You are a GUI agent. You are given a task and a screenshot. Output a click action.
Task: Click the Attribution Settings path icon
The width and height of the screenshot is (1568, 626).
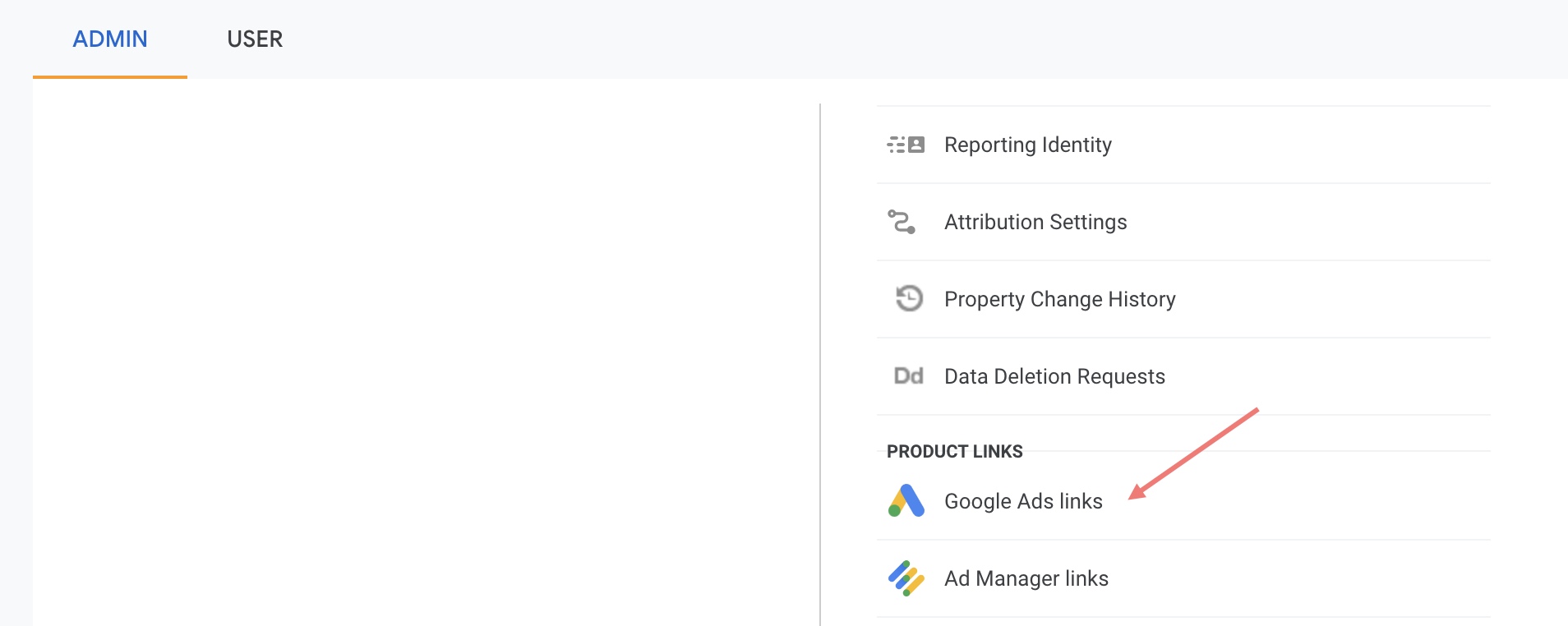coord(902,222)
